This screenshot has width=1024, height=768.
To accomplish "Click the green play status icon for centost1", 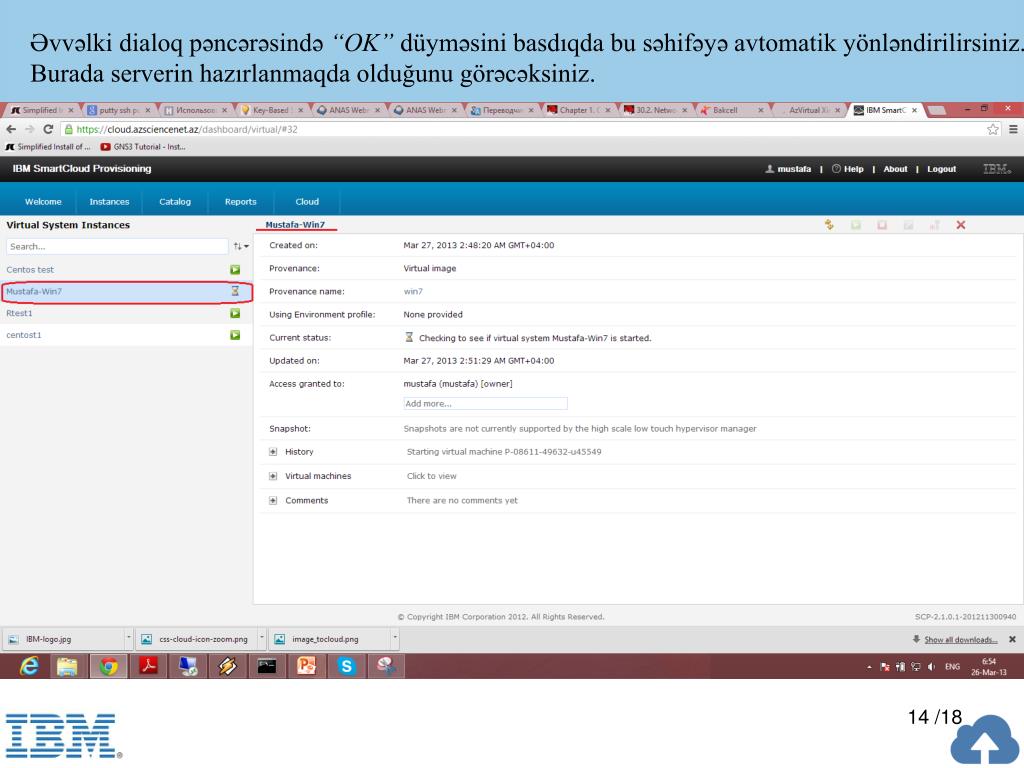I will click(x=235, y=335).
